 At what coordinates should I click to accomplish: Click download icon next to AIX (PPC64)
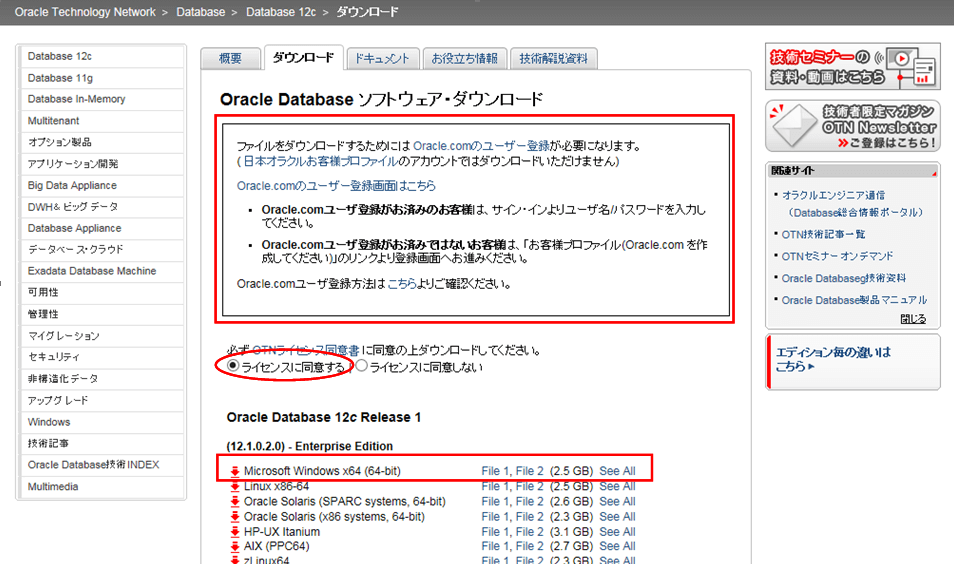tap(235, 546)
